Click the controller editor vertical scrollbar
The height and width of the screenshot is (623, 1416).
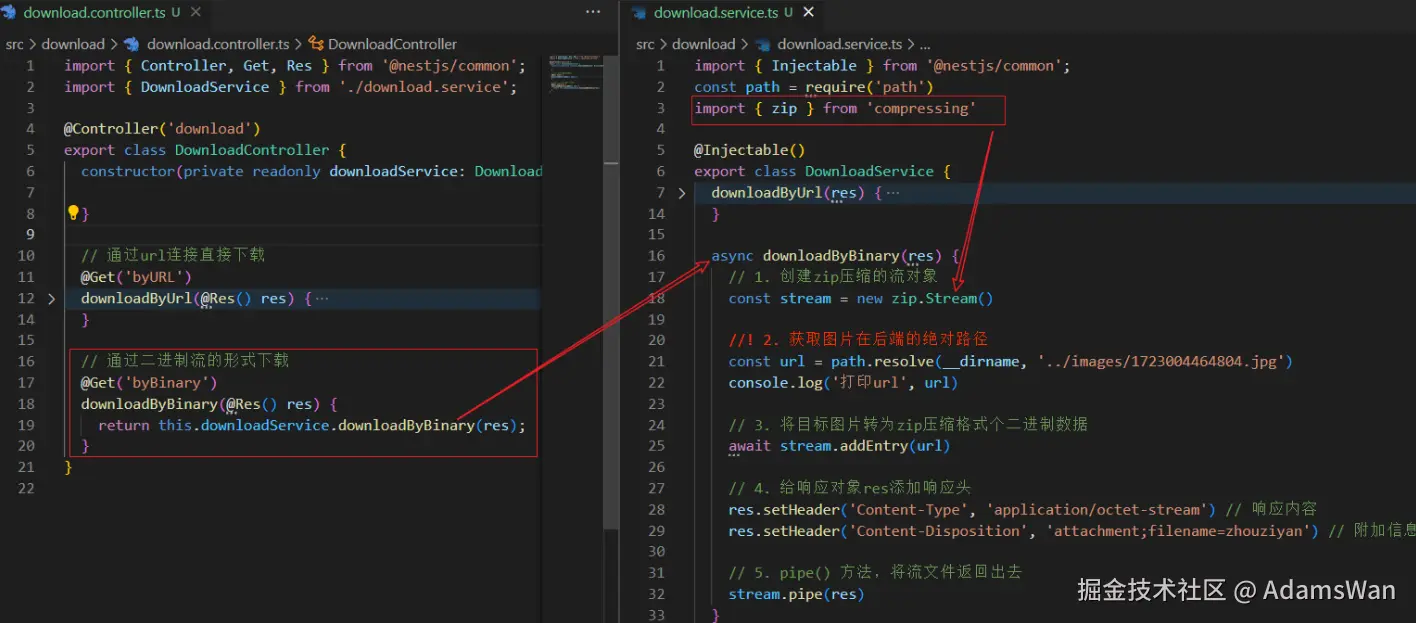(x=610, y=290)
